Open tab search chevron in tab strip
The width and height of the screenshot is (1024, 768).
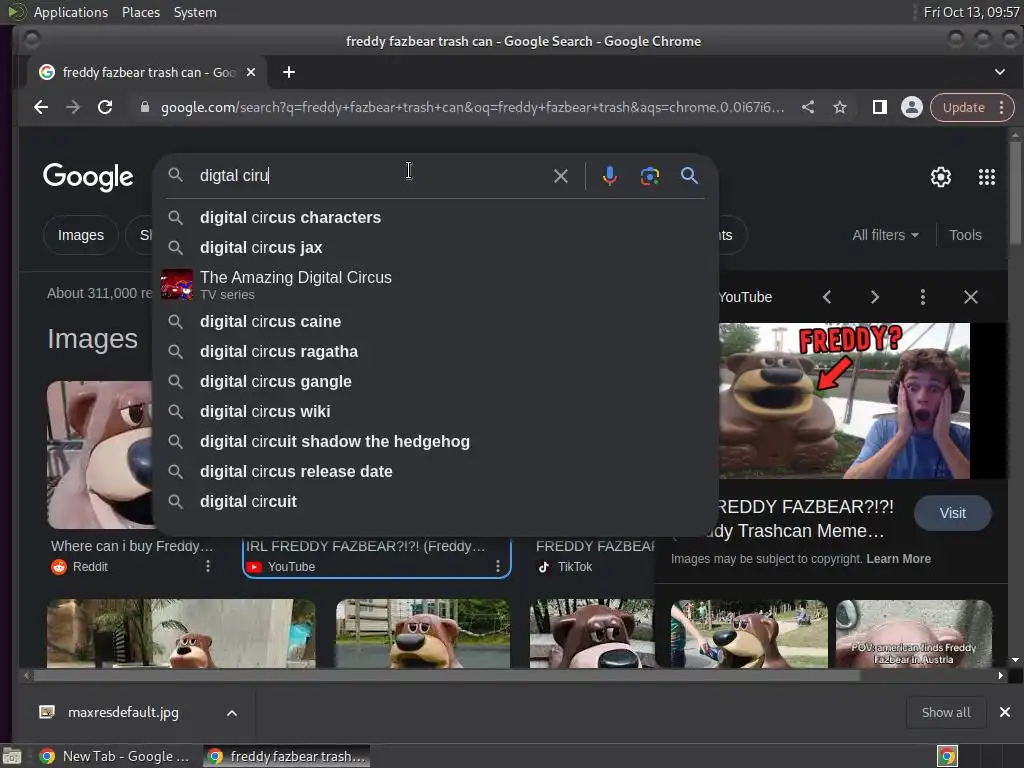1000,72
